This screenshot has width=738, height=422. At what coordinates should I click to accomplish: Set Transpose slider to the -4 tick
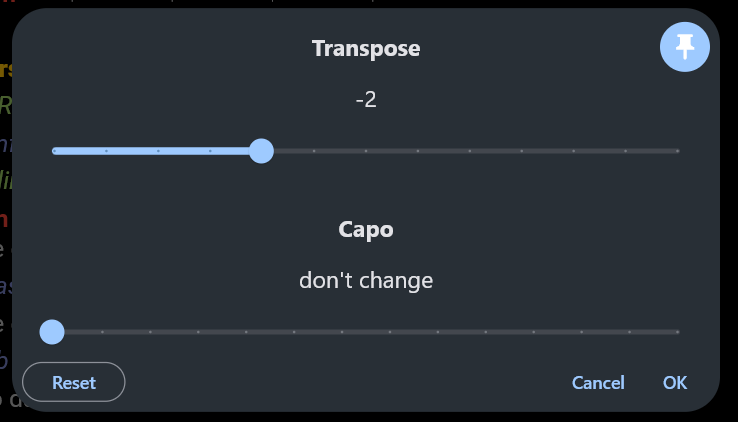[x=158, y=151]
